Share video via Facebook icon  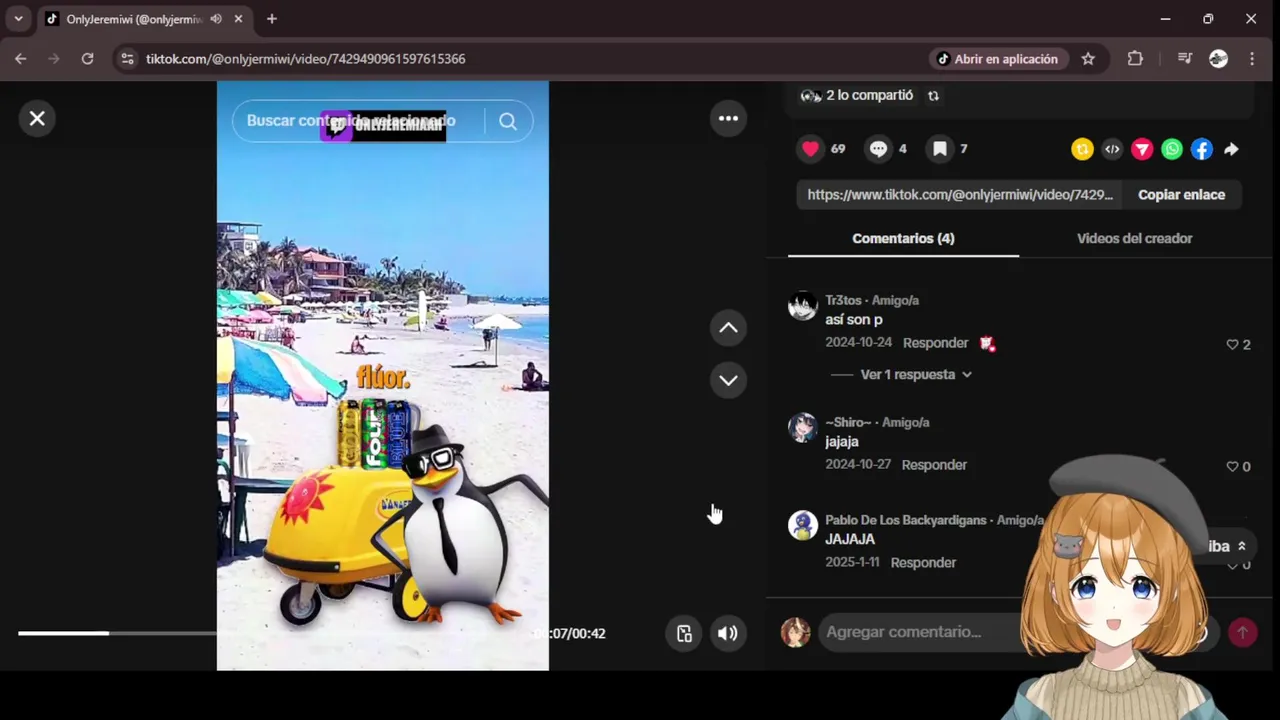tap(1202, 149)
